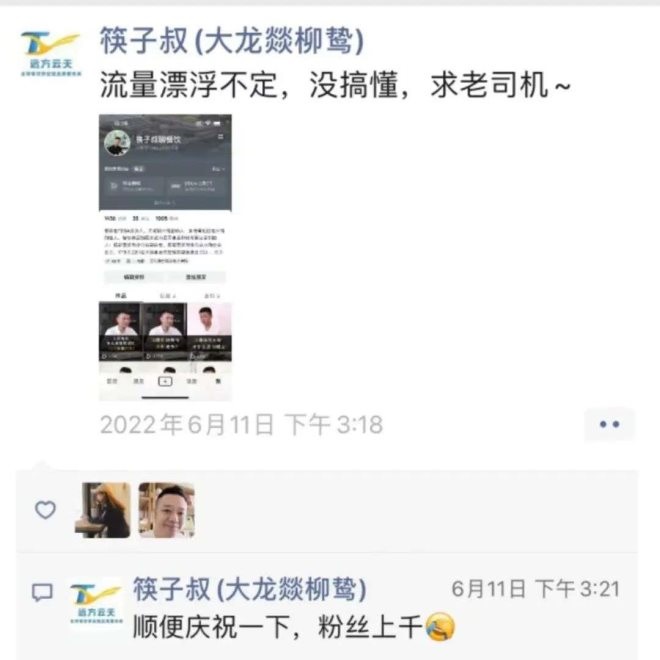The image size is (660, 660).
Task: Tap the plus button in embedded screenshot
Action: pos(165,381)
